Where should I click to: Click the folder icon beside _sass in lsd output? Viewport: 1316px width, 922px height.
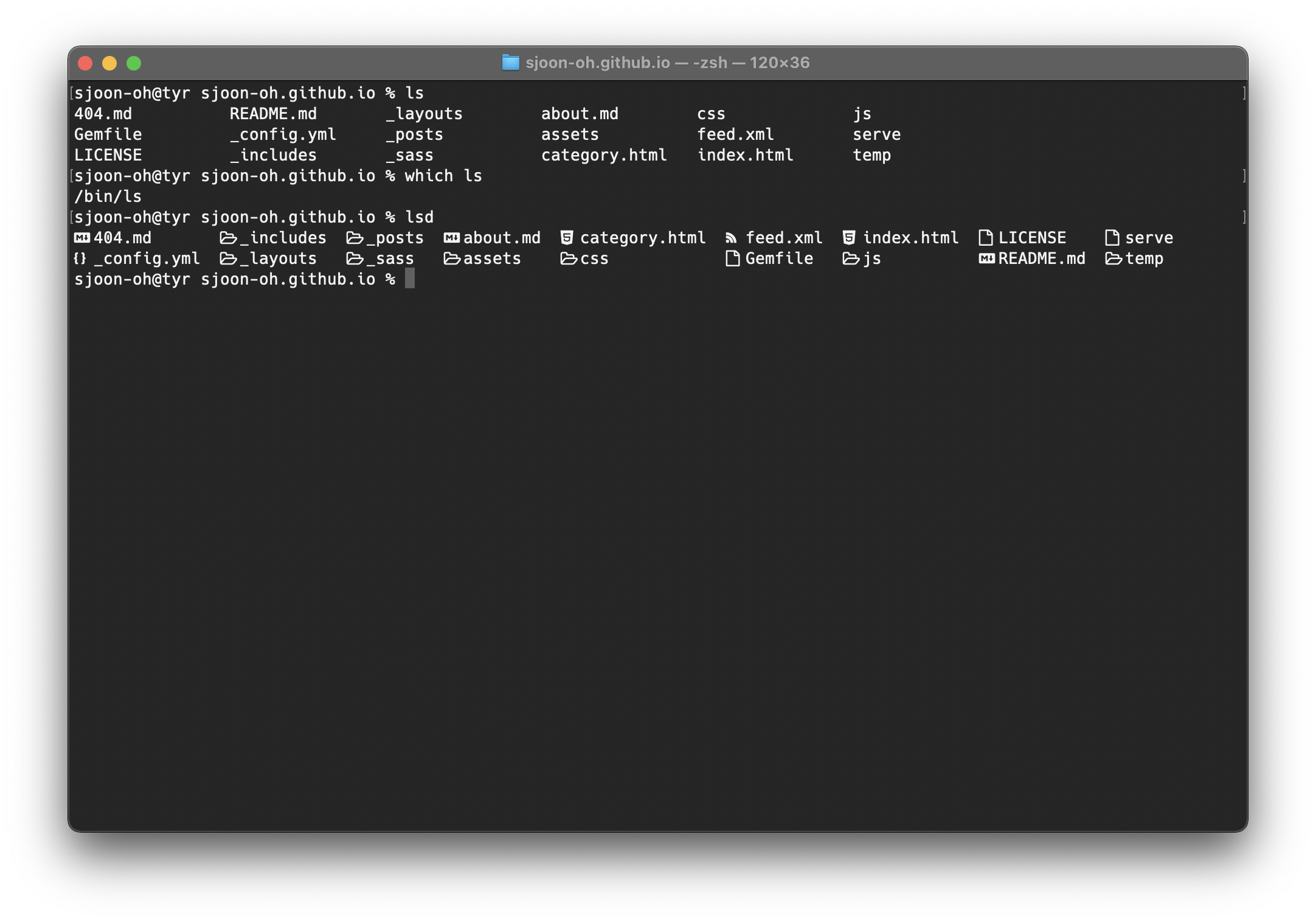pyautogui.click(x=355, y=258)
